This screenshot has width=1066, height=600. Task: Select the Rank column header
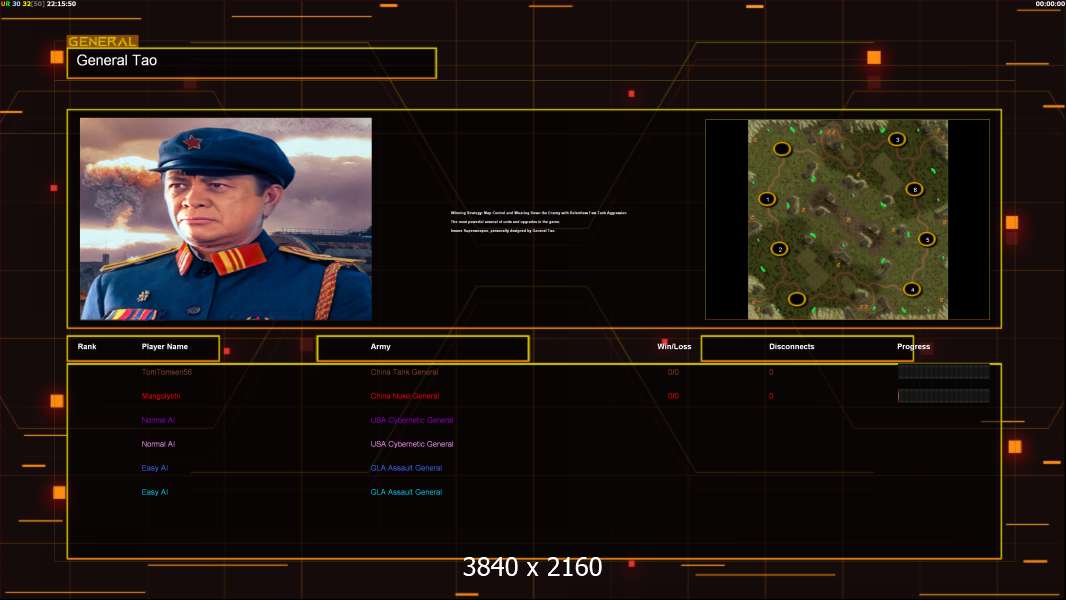point(87,347)
